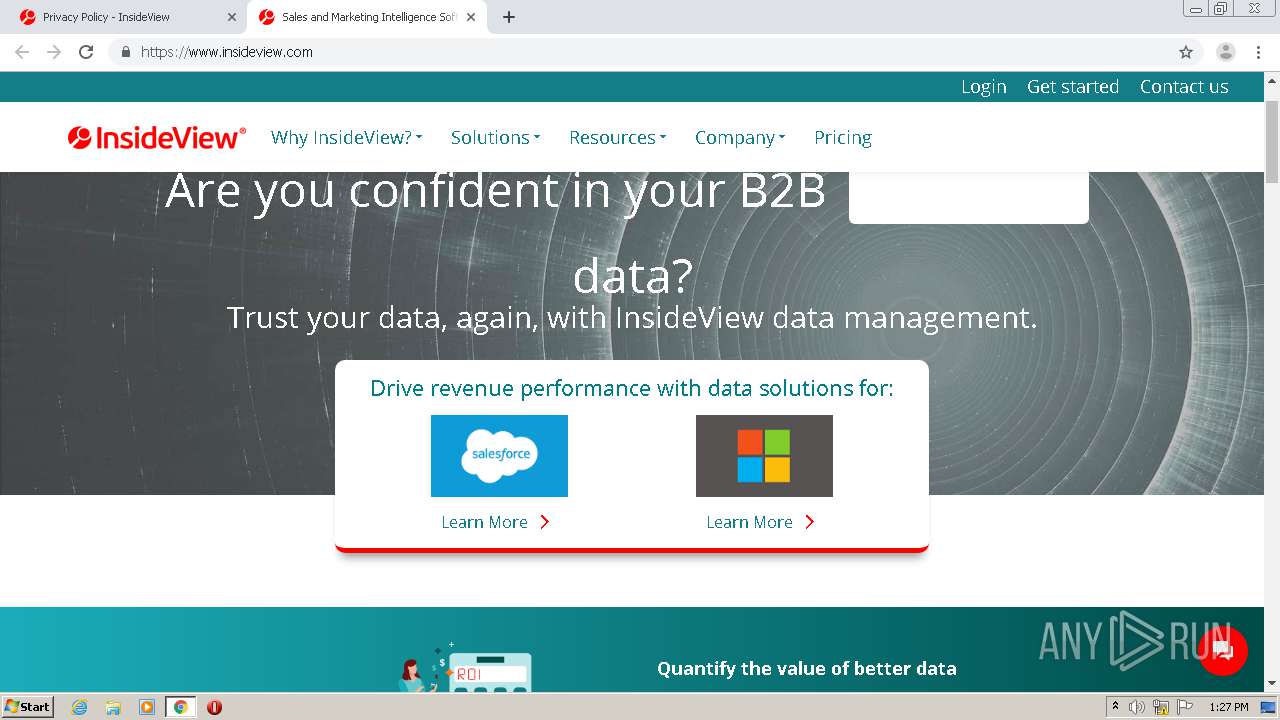The image size is (1280, 720).
Task: Click 'Quantify the value of better data' text
Action: (807, 669)
